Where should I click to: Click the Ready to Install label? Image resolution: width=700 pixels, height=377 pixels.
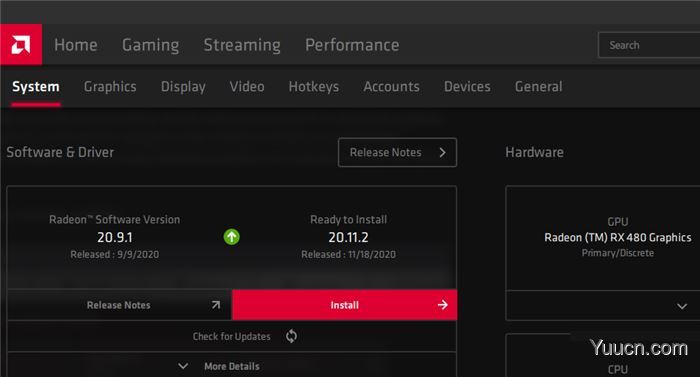coord(349,219)
